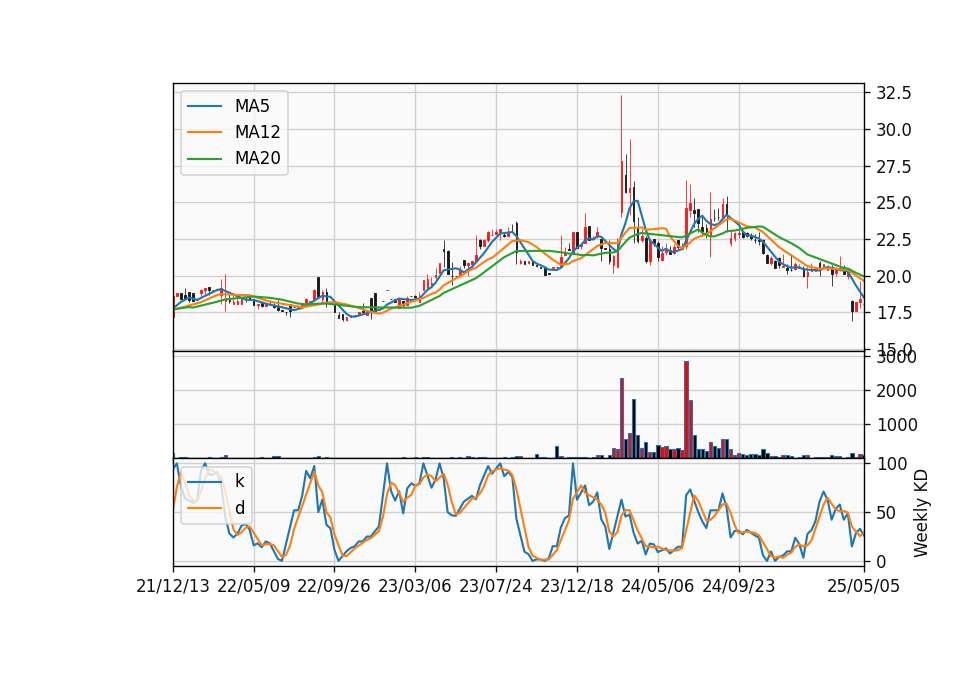
Task: Click the 23/07/24 date label
Action: tap(495, 586)
